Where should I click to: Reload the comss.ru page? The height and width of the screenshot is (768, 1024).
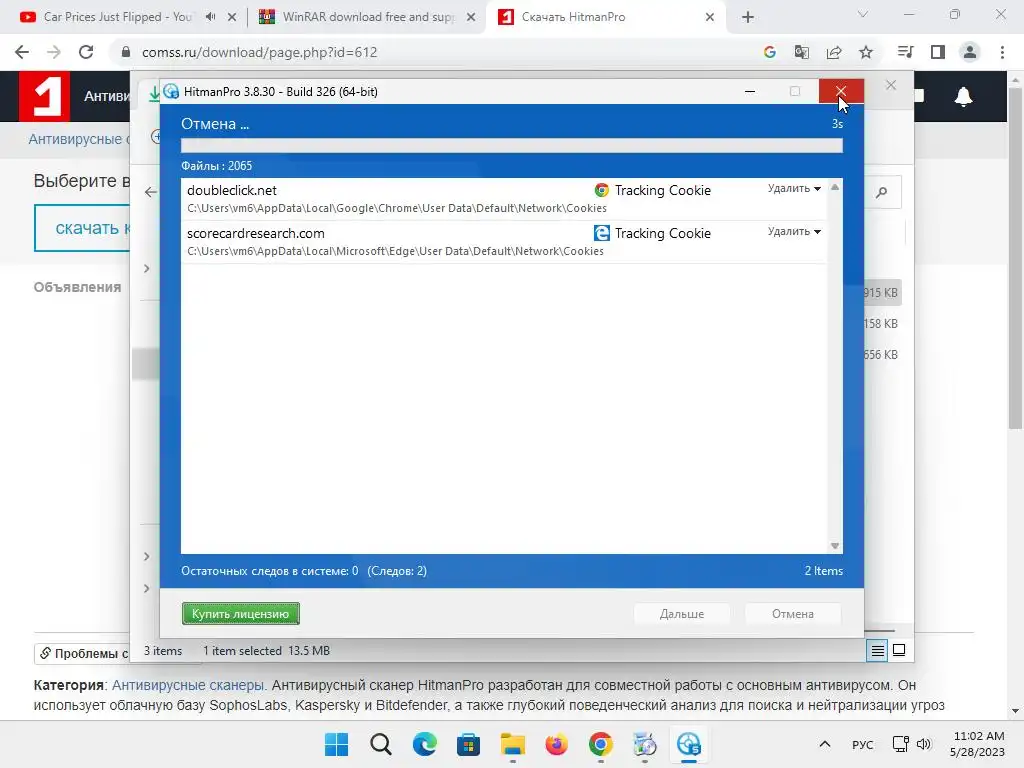[x=86, y=52]
